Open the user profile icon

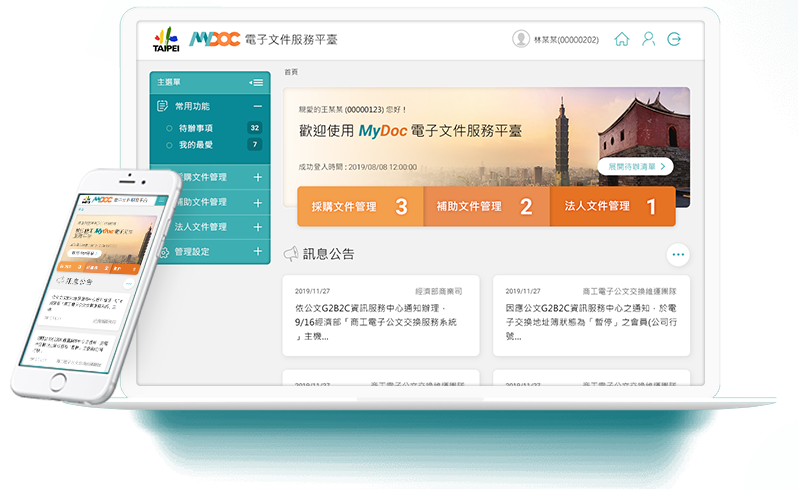648,39
